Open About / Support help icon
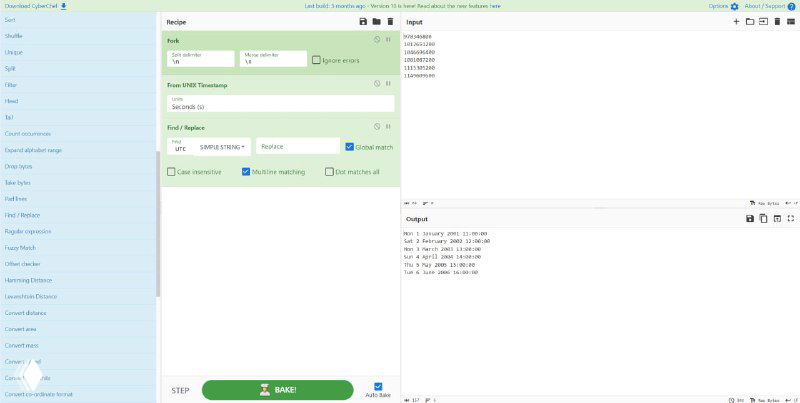 [x=791, y=6]
